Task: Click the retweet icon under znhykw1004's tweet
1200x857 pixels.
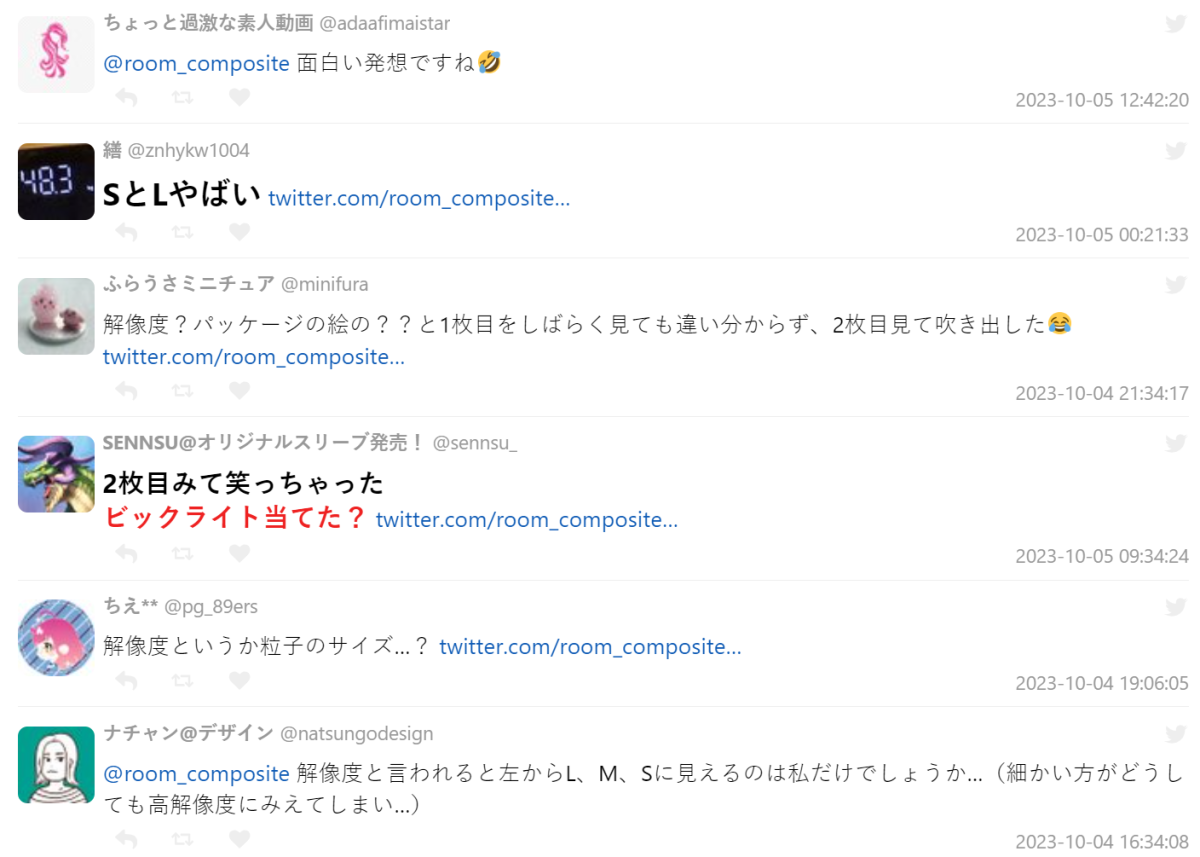Action: pyautogui.click(x=182, y=232)
